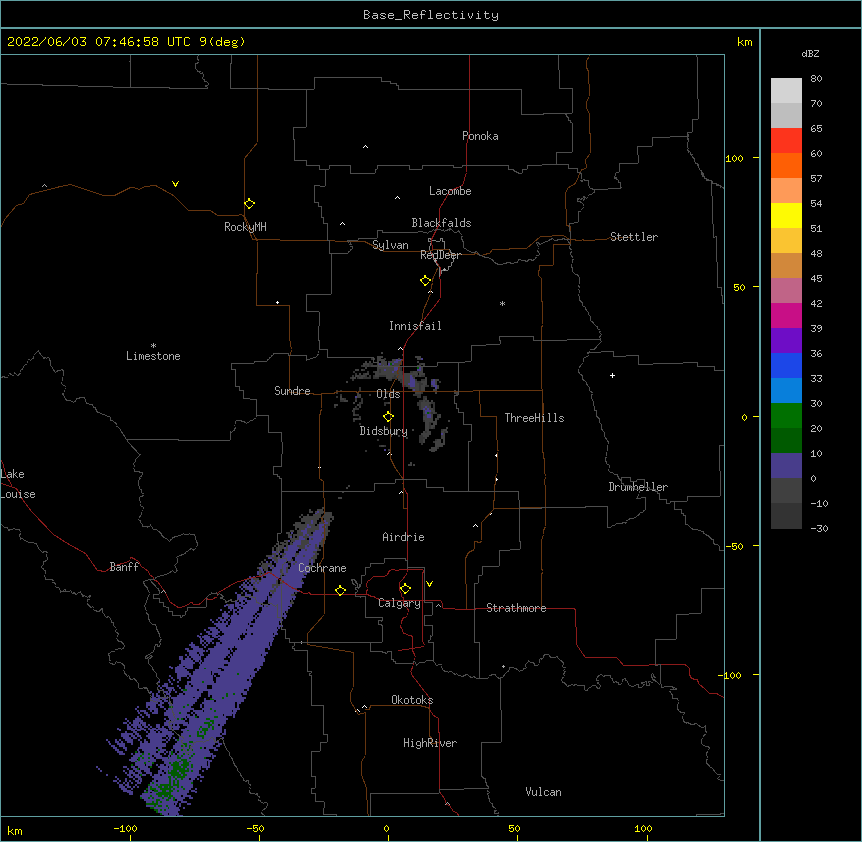The image size is (862, 842).
Task: Click the Drumheller map label
Action: tap(638, 487)
